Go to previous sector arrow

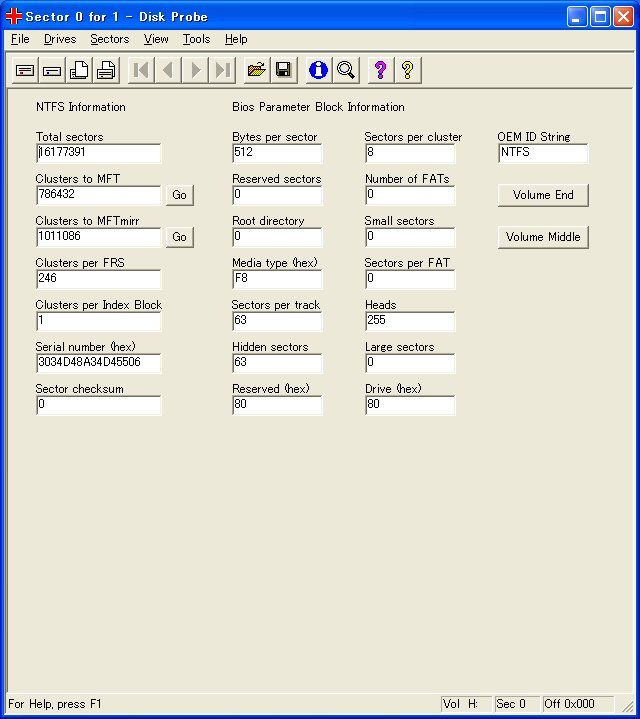(168, 71)
